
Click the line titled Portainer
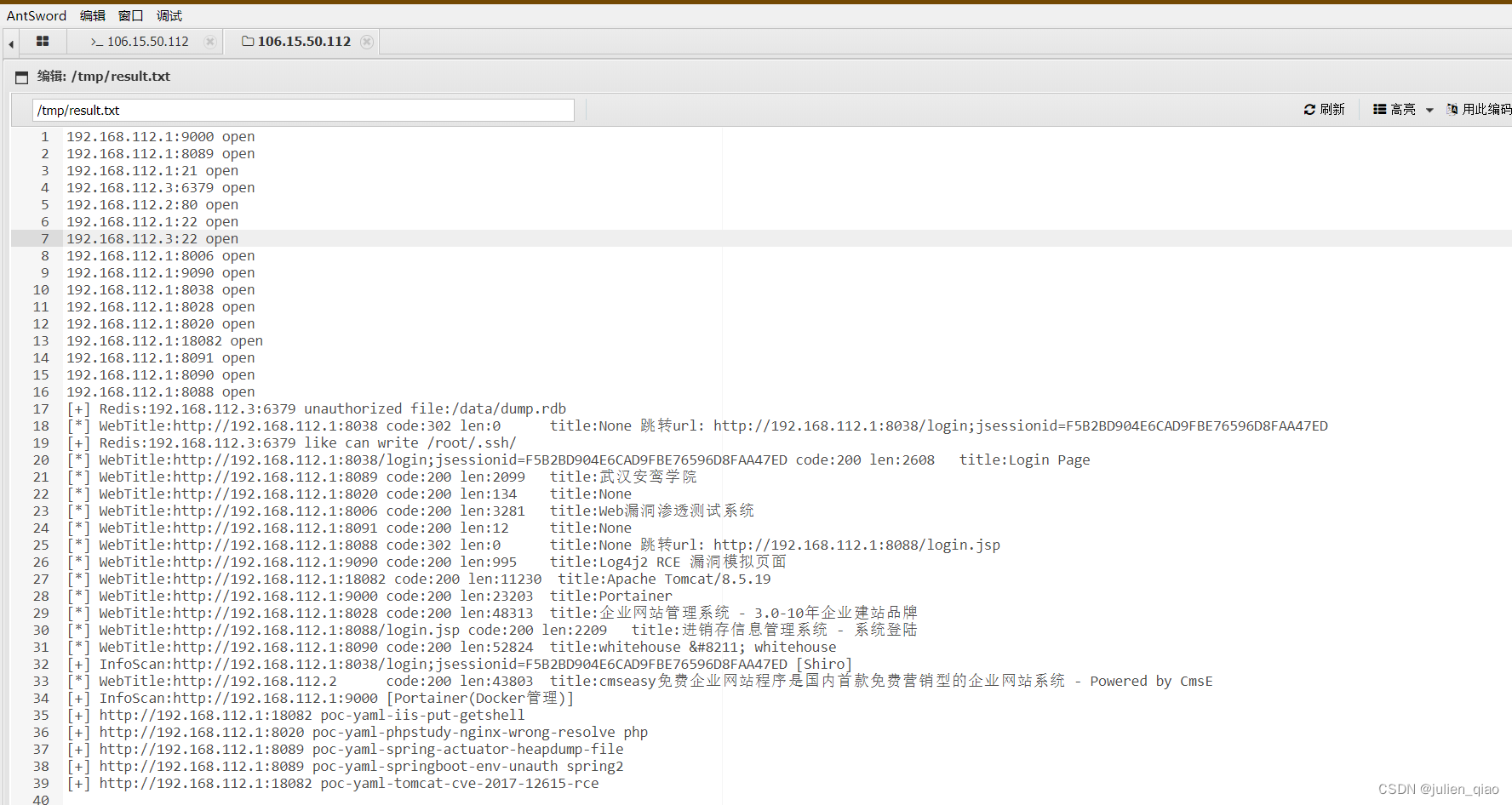[369, 596]
